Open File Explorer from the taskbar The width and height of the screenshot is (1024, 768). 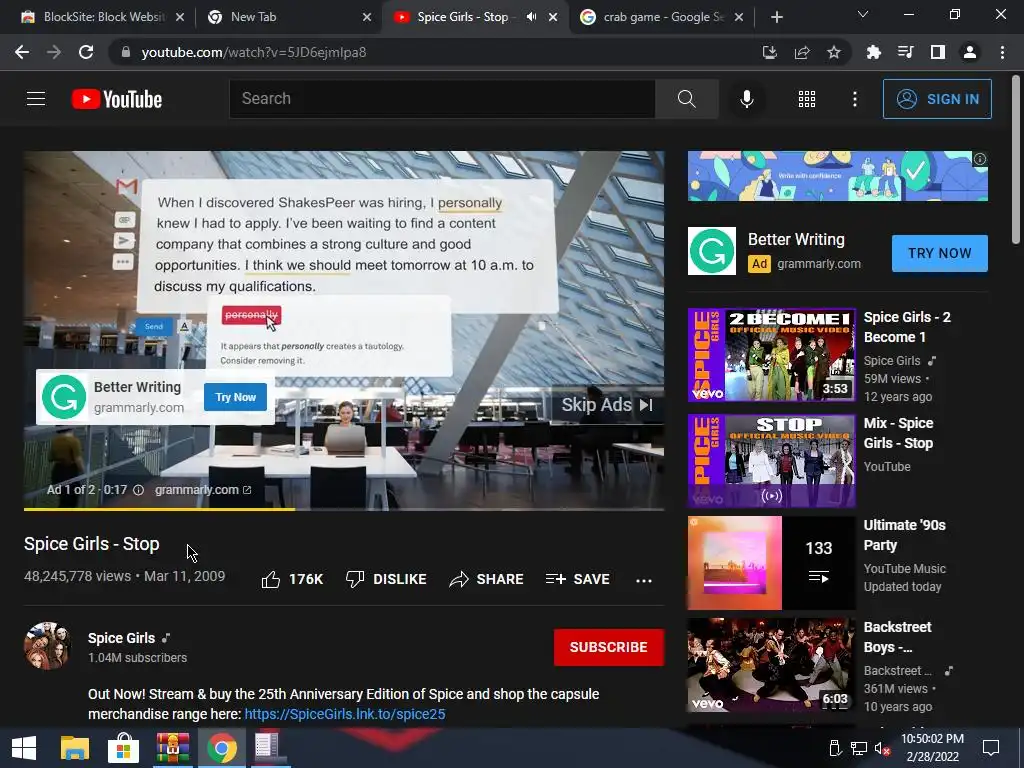[x=74, y=748]
